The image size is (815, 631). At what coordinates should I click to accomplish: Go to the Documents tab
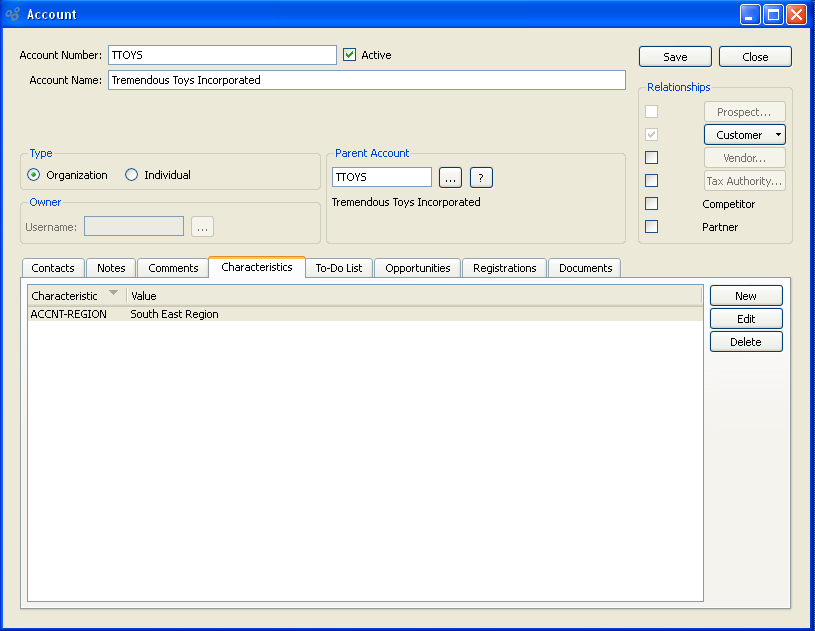click(585, 268)
